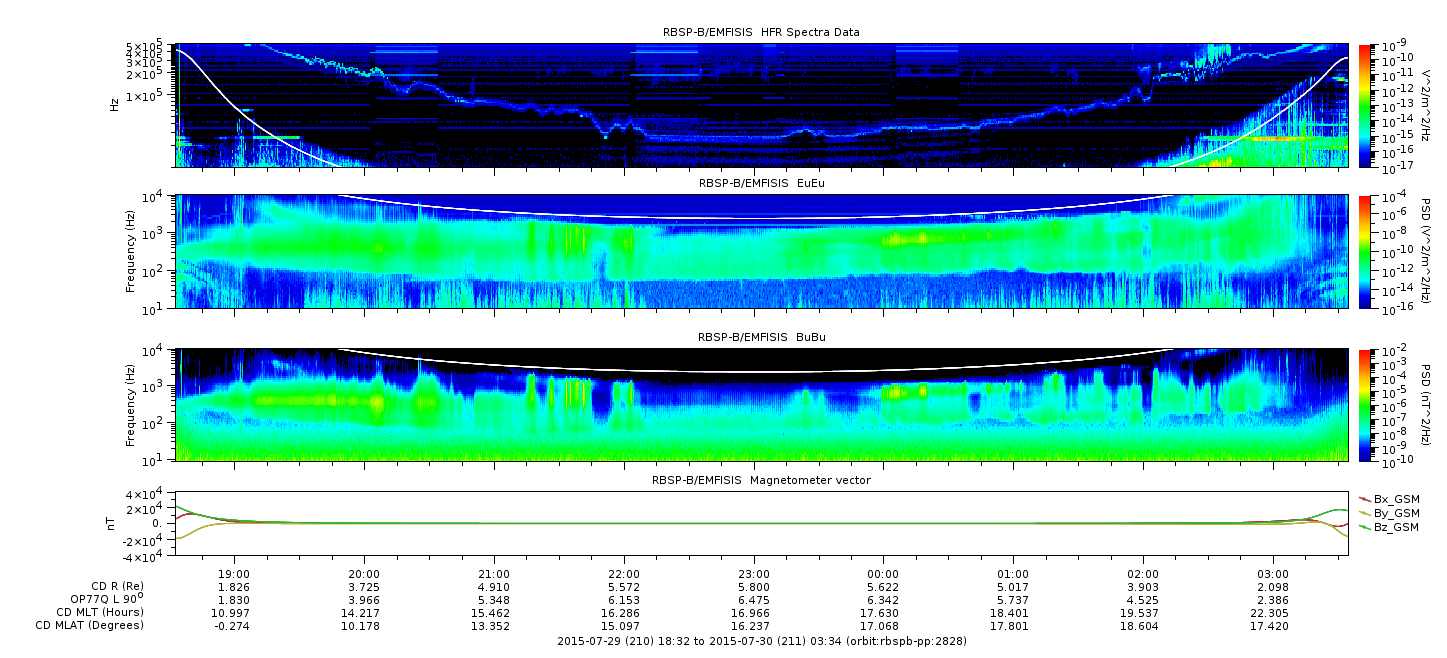Click the CD R (Re) row label
Image resolution: width=1447 pixels, height=658 pixels.
[110, 586]
